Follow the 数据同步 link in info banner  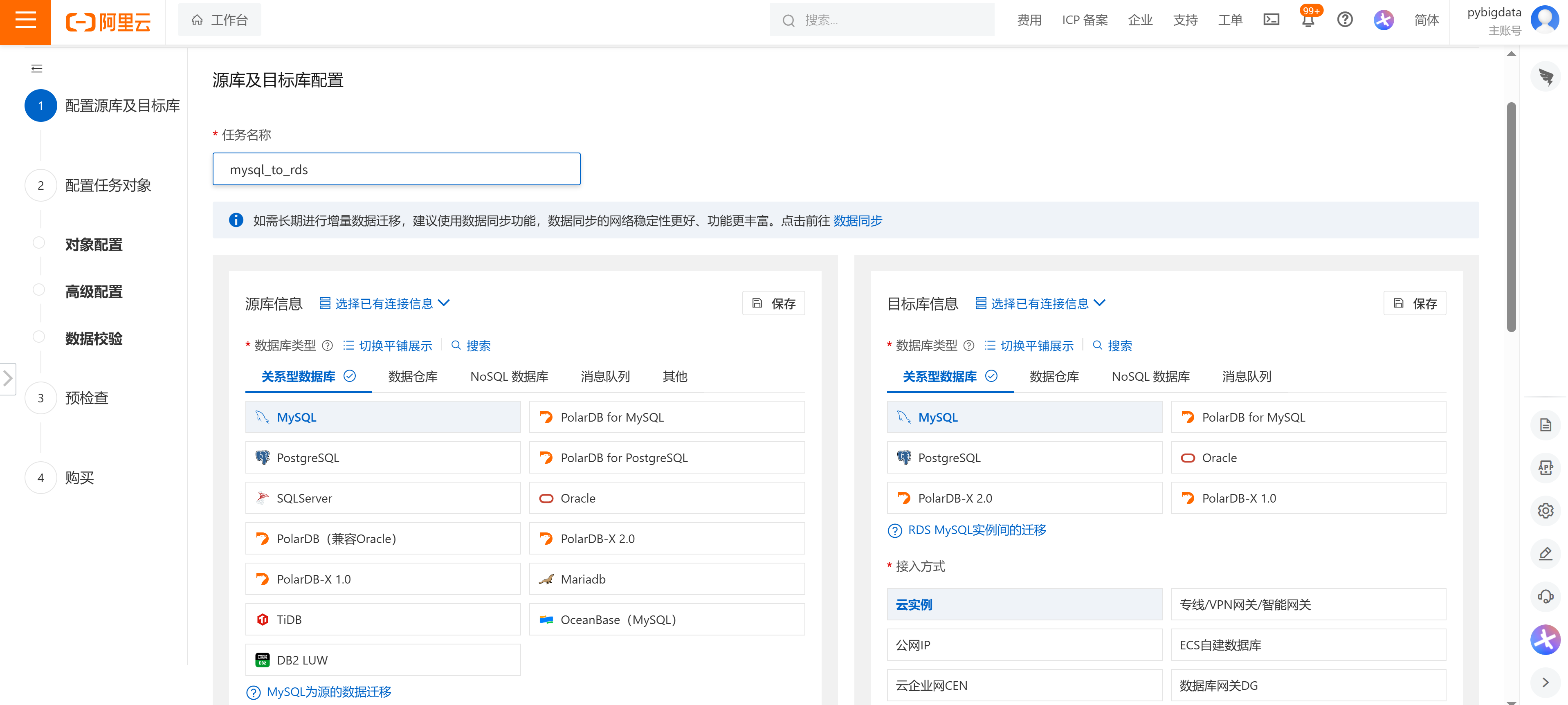click(x=857, y=221)
